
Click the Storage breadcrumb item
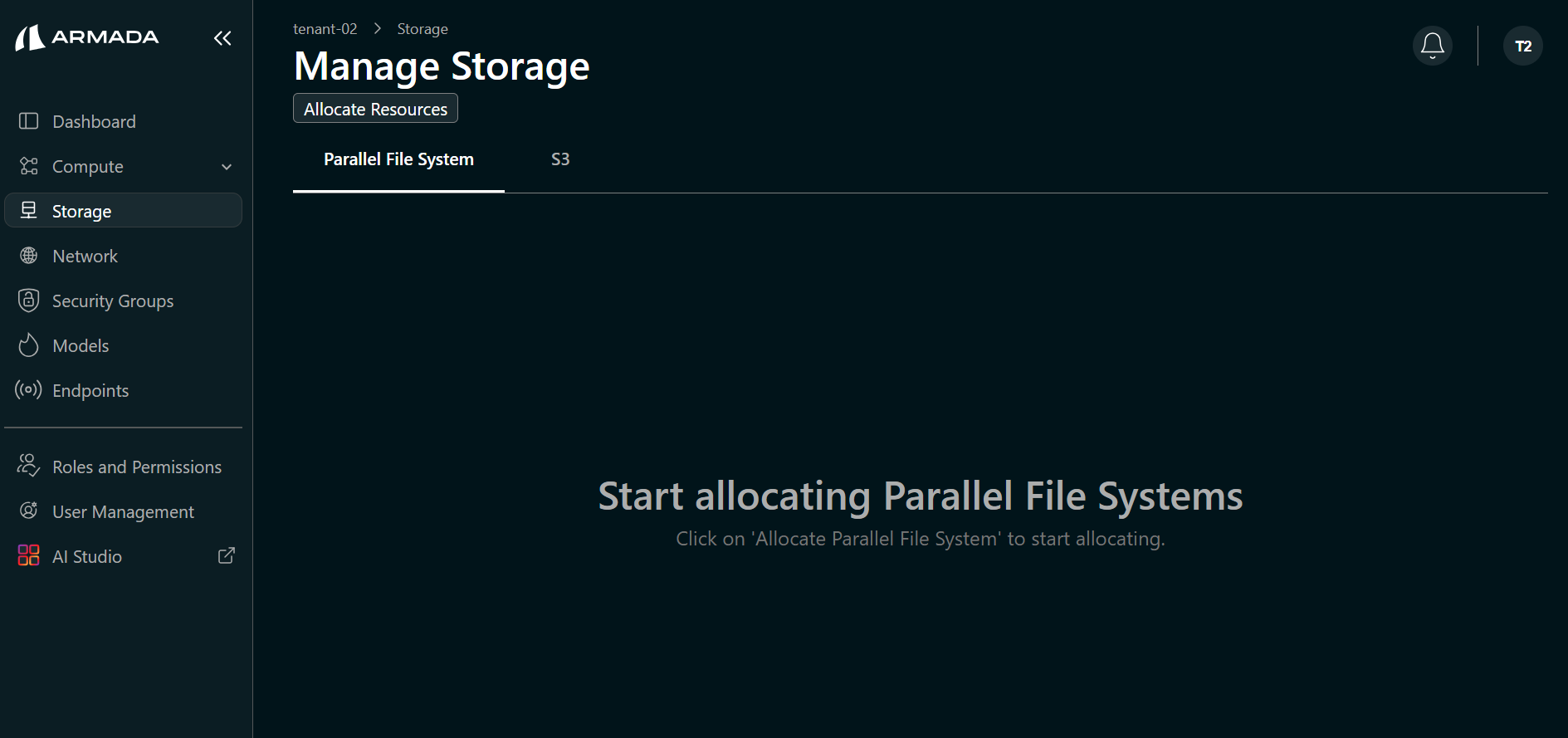pos(422,28)
